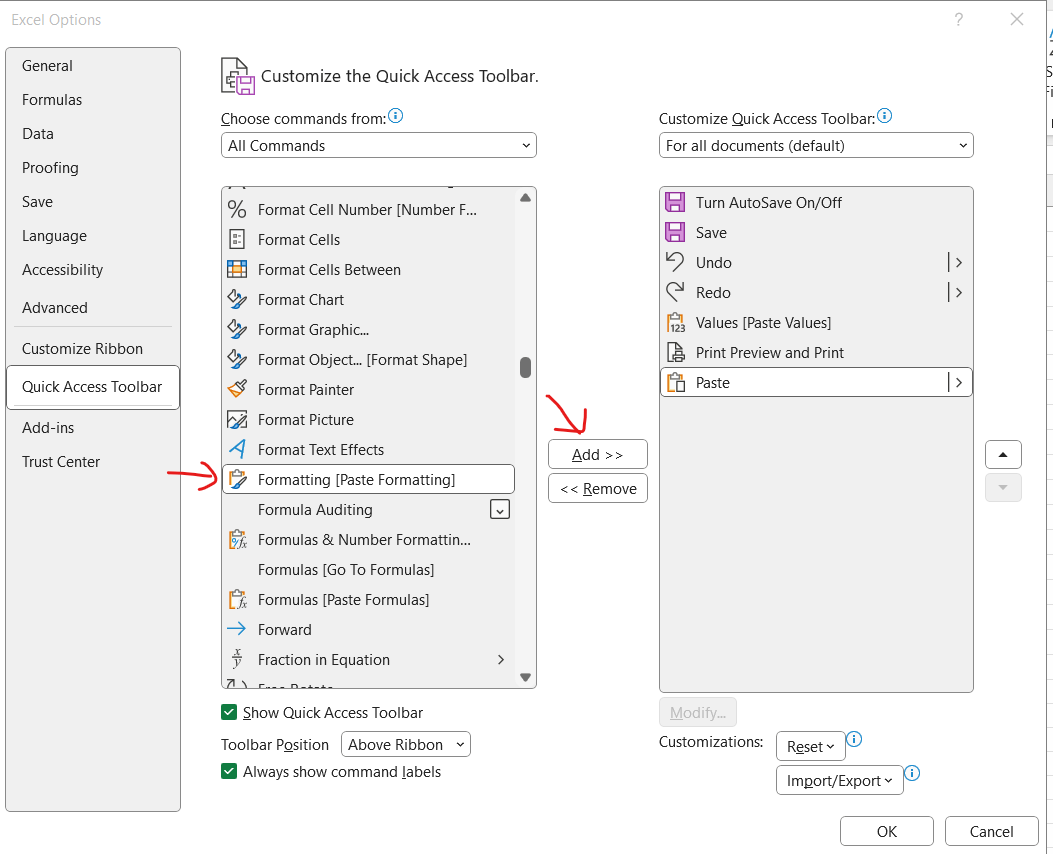This screenshot has height=854, width=1053.
Task: Click the Format Graphic icon
Action: click(236, 330)
